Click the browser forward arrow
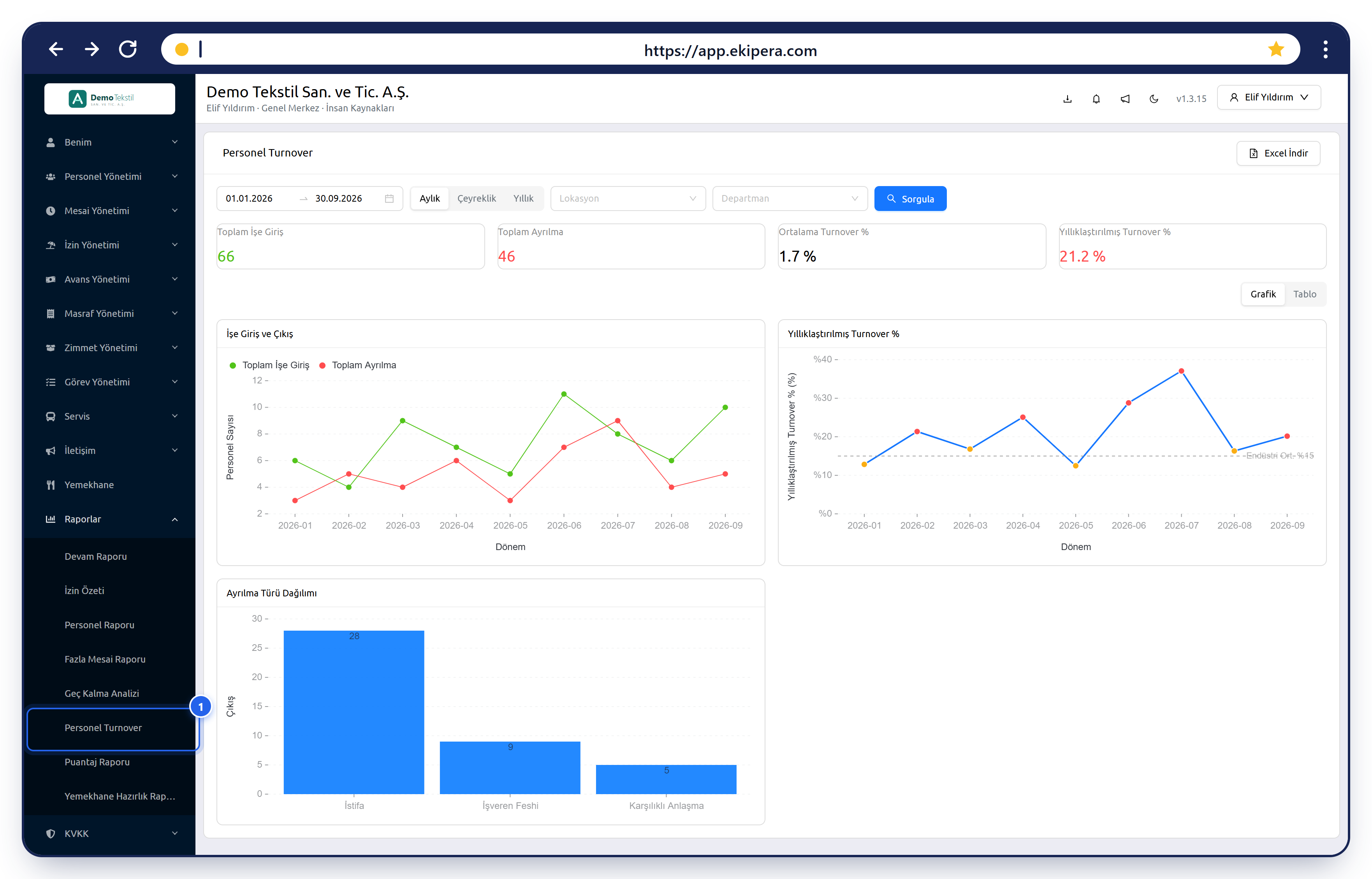Screen dimensions: 1372x879 [92, 50]
